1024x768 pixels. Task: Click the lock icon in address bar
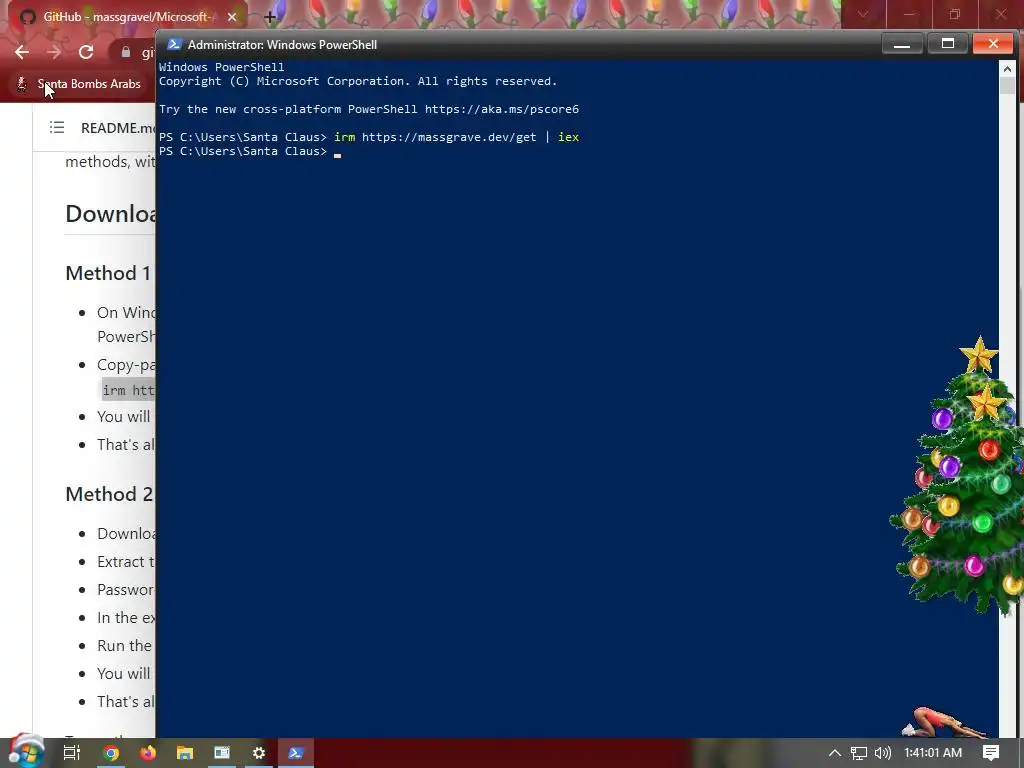125,52
